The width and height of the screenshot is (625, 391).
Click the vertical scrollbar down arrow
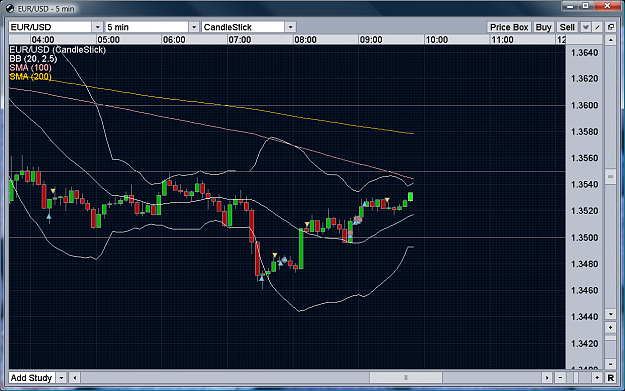pyautogui.click(x=611, y=314)
